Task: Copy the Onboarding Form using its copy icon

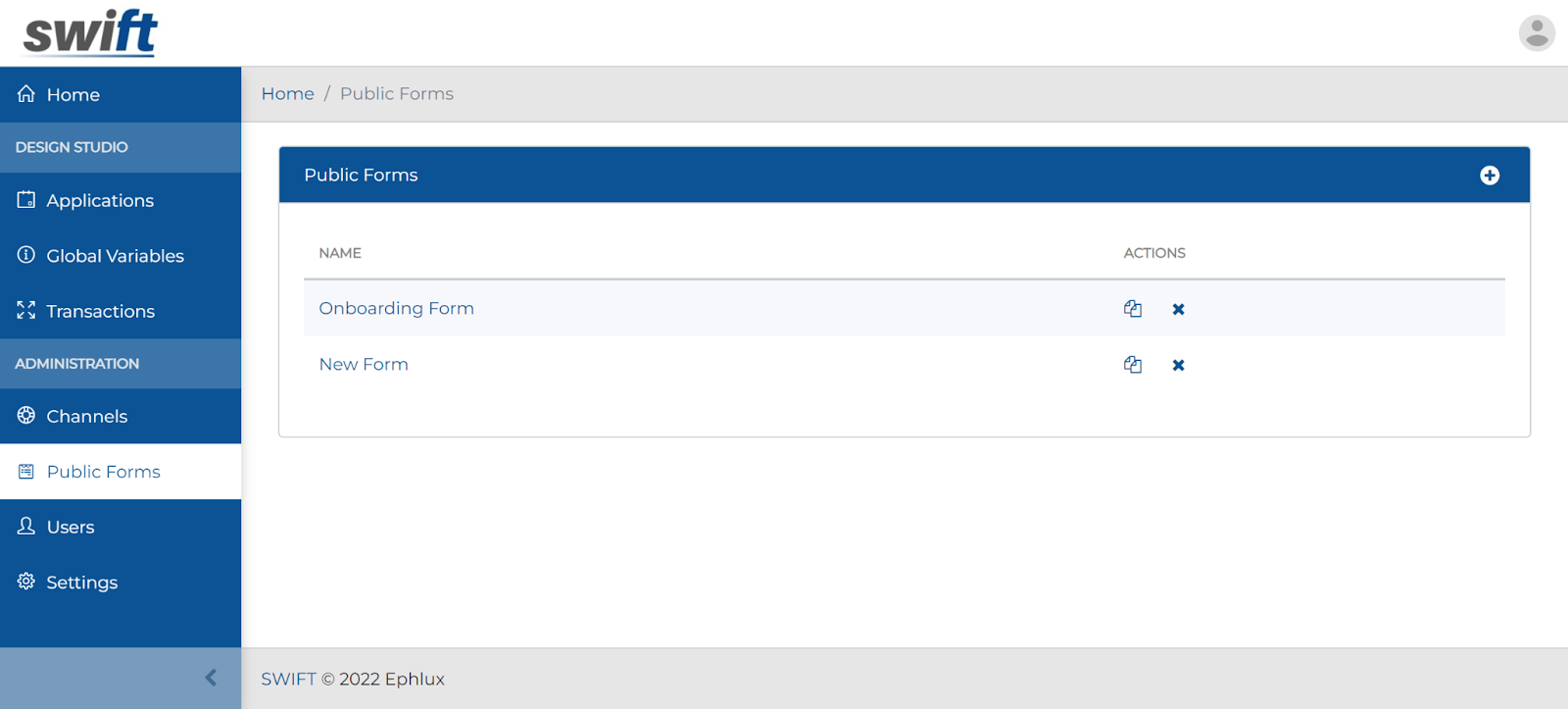Action: click(x=1132, y=309)
